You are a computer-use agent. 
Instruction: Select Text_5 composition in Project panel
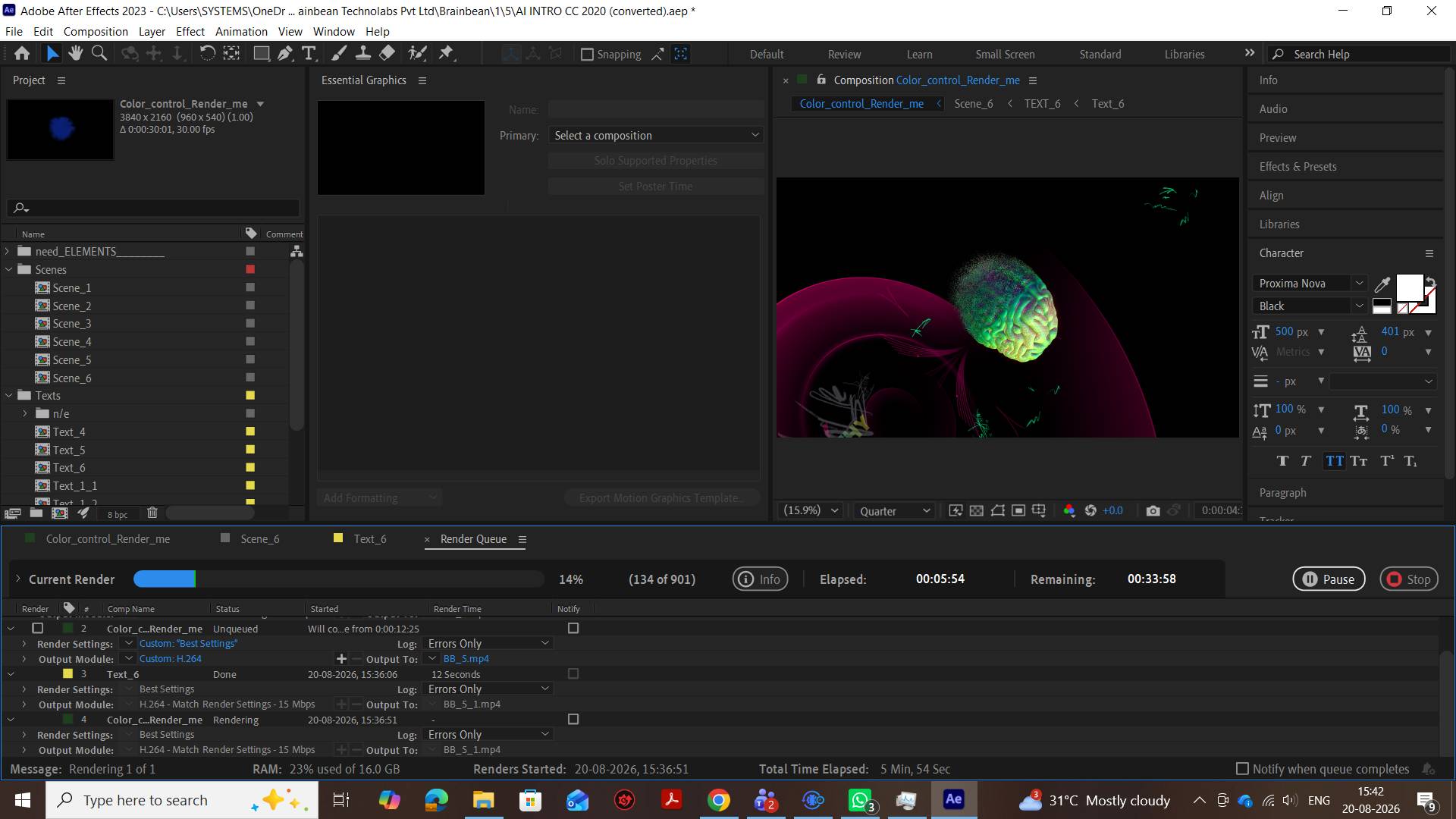[x=68, y=450]
